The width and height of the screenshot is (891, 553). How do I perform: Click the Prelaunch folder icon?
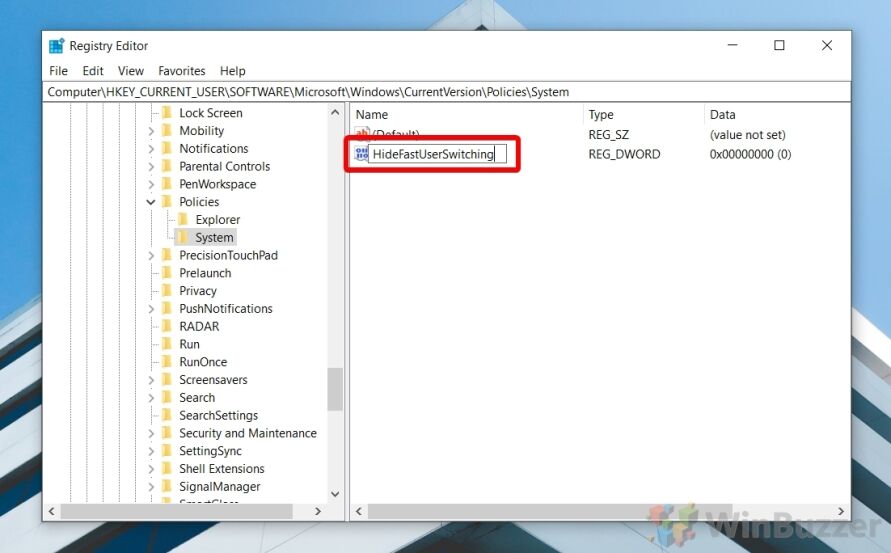click(167, 273)
